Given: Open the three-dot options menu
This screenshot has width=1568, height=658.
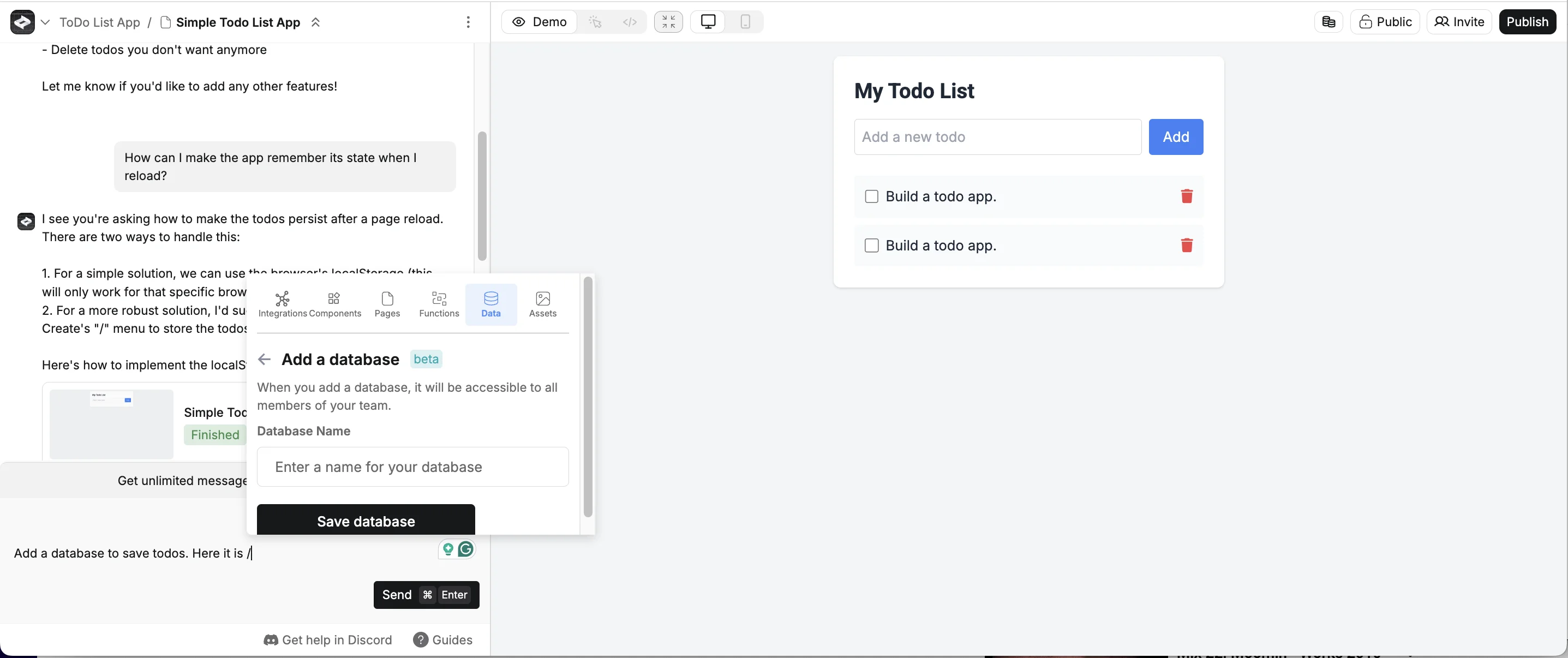Looking at the screenshot, I should tap(468, 22).
